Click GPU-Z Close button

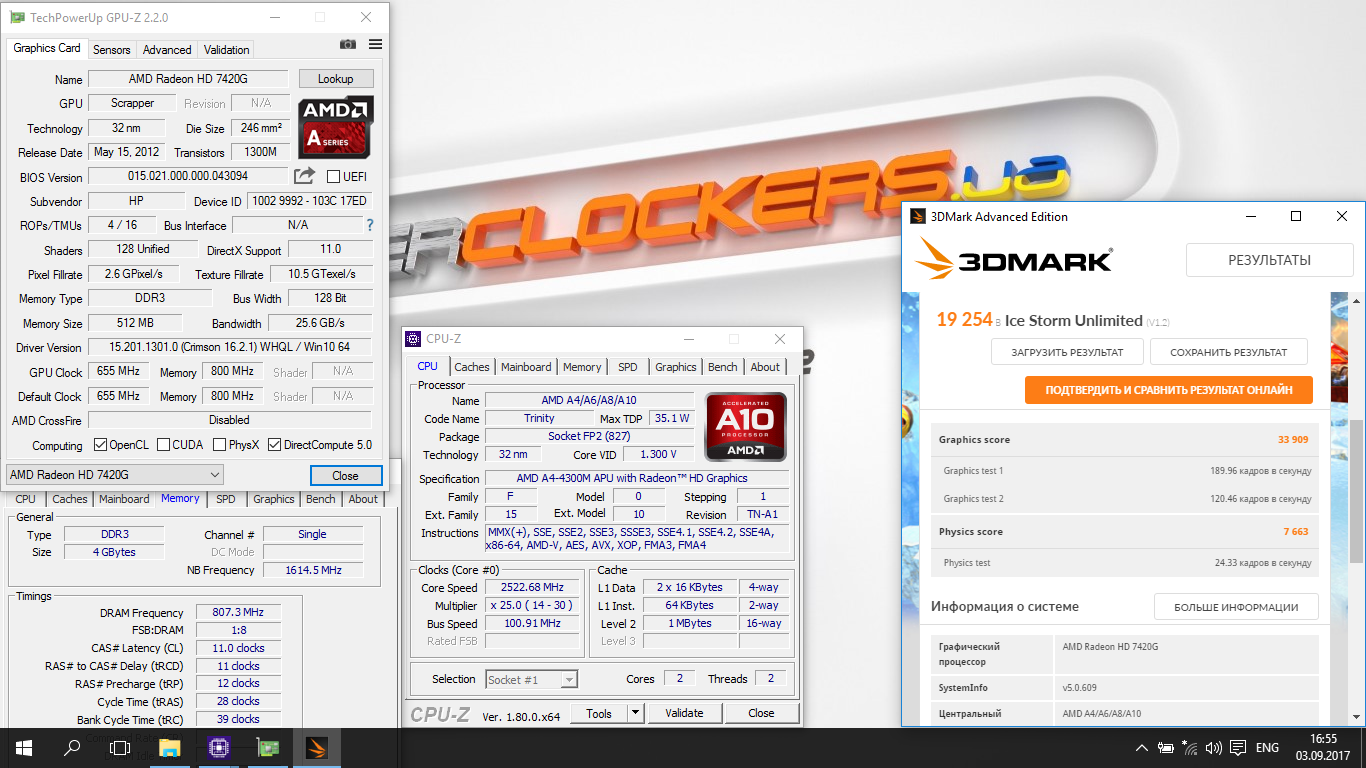(x=345, y=475)
